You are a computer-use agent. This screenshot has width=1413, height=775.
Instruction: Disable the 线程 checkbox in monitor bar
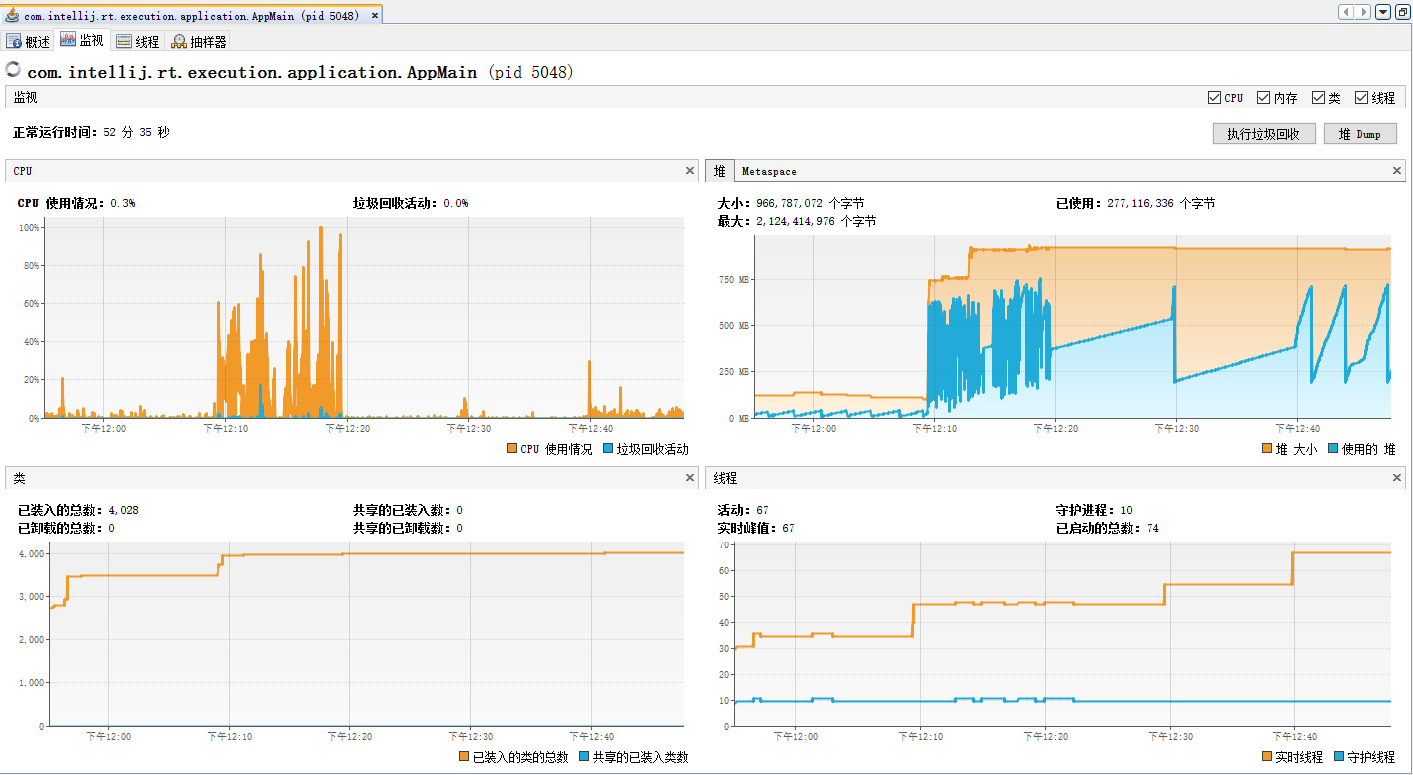tap(1361, 97)
